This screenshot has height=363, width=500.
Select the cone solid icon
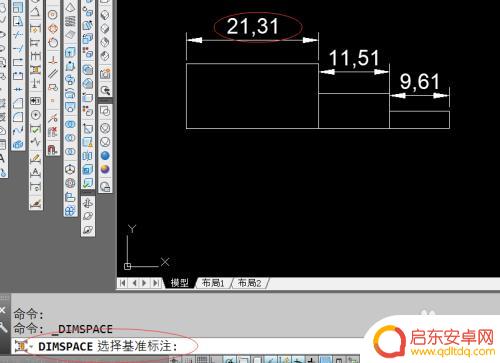[x=70, y=7]
